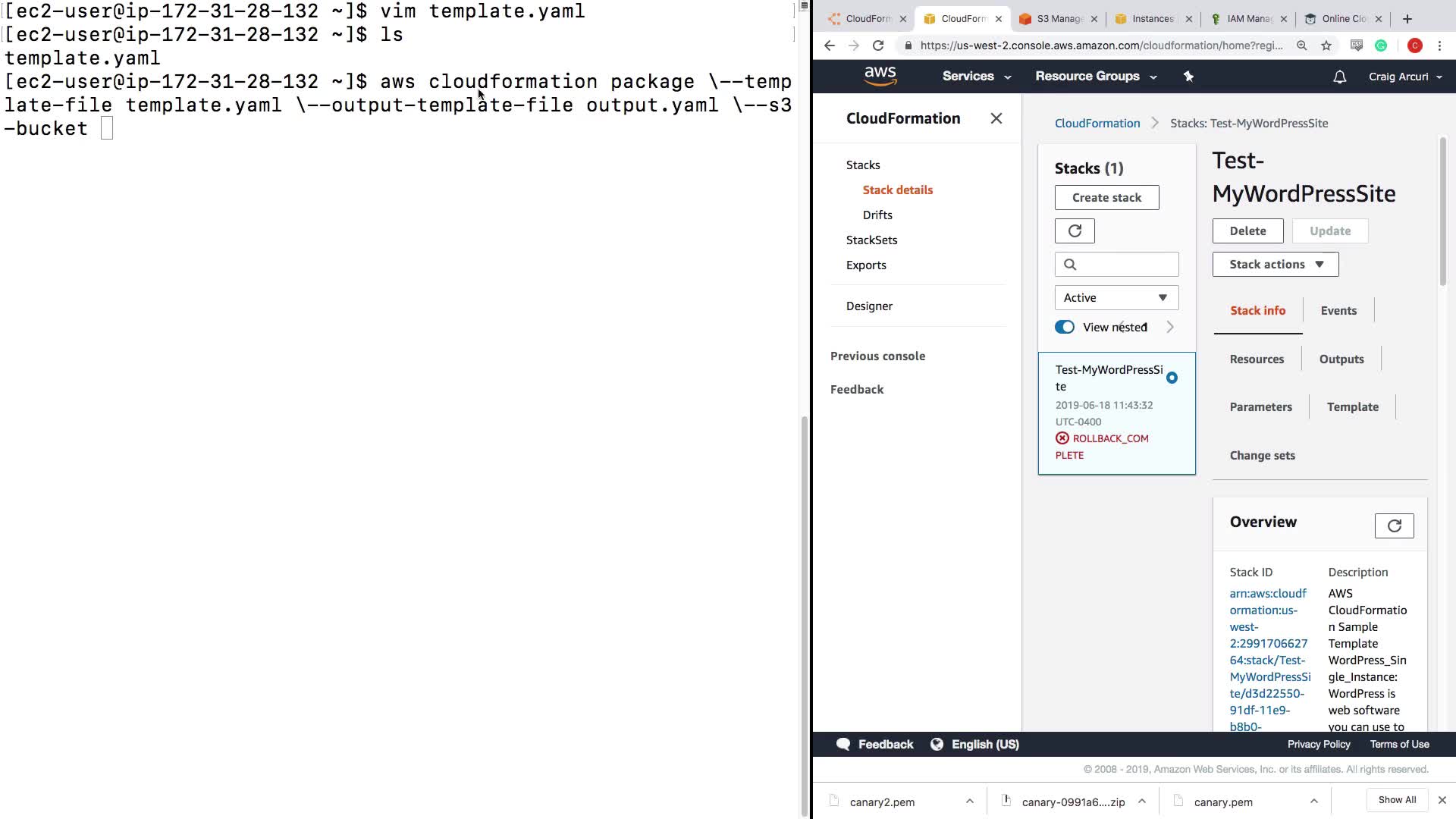
Task: Switch to the Events tab
Action: (1338, 311)
